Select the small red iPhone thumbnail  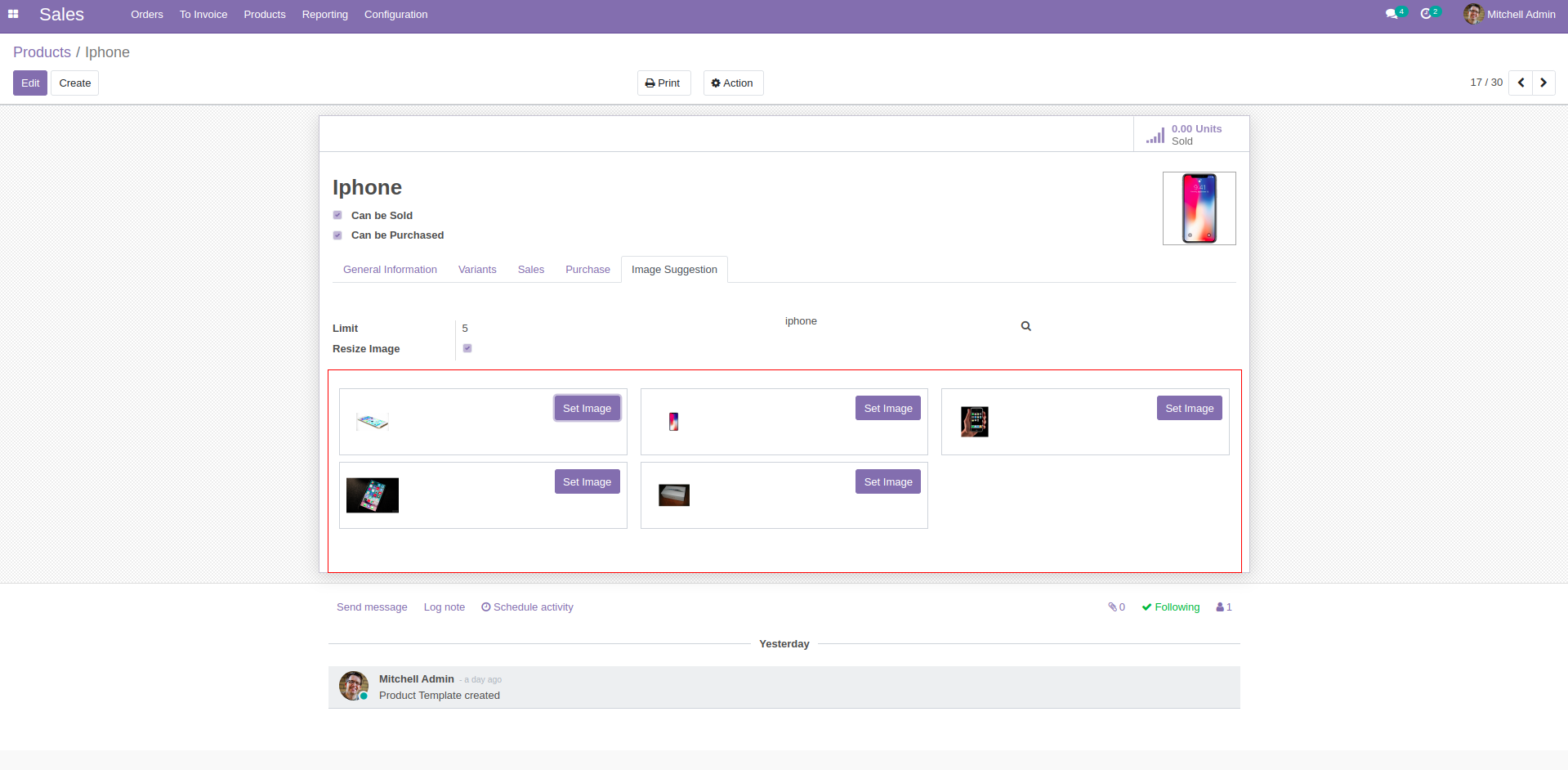[673, 422]
